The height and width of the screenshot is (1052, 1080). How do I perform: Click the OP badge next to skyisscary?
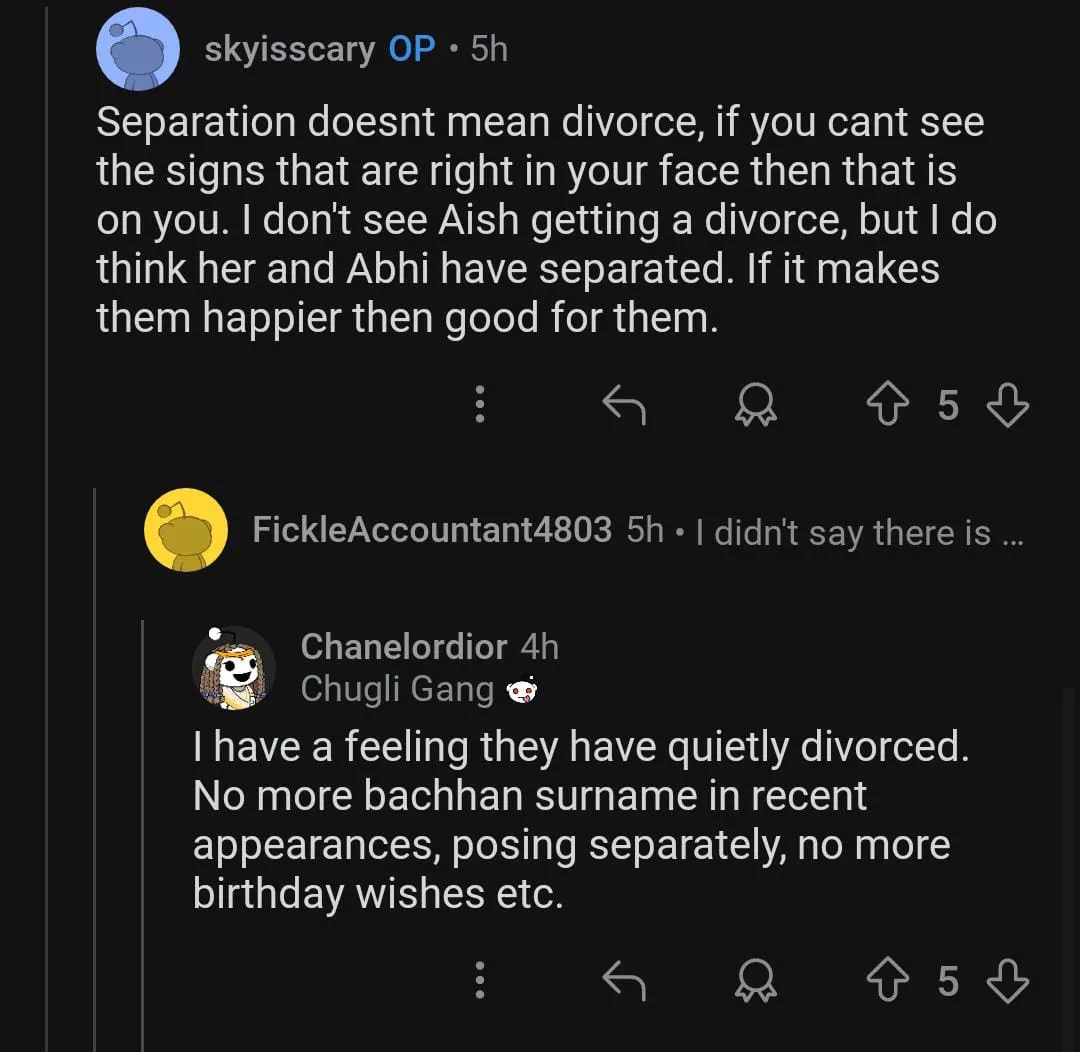411,48
